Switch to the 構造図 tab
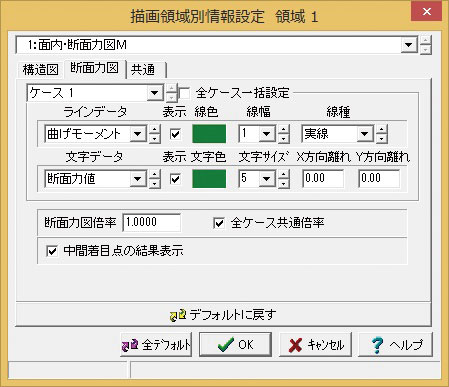The width and height of the screenshot is (449, 387). point(40,70)
